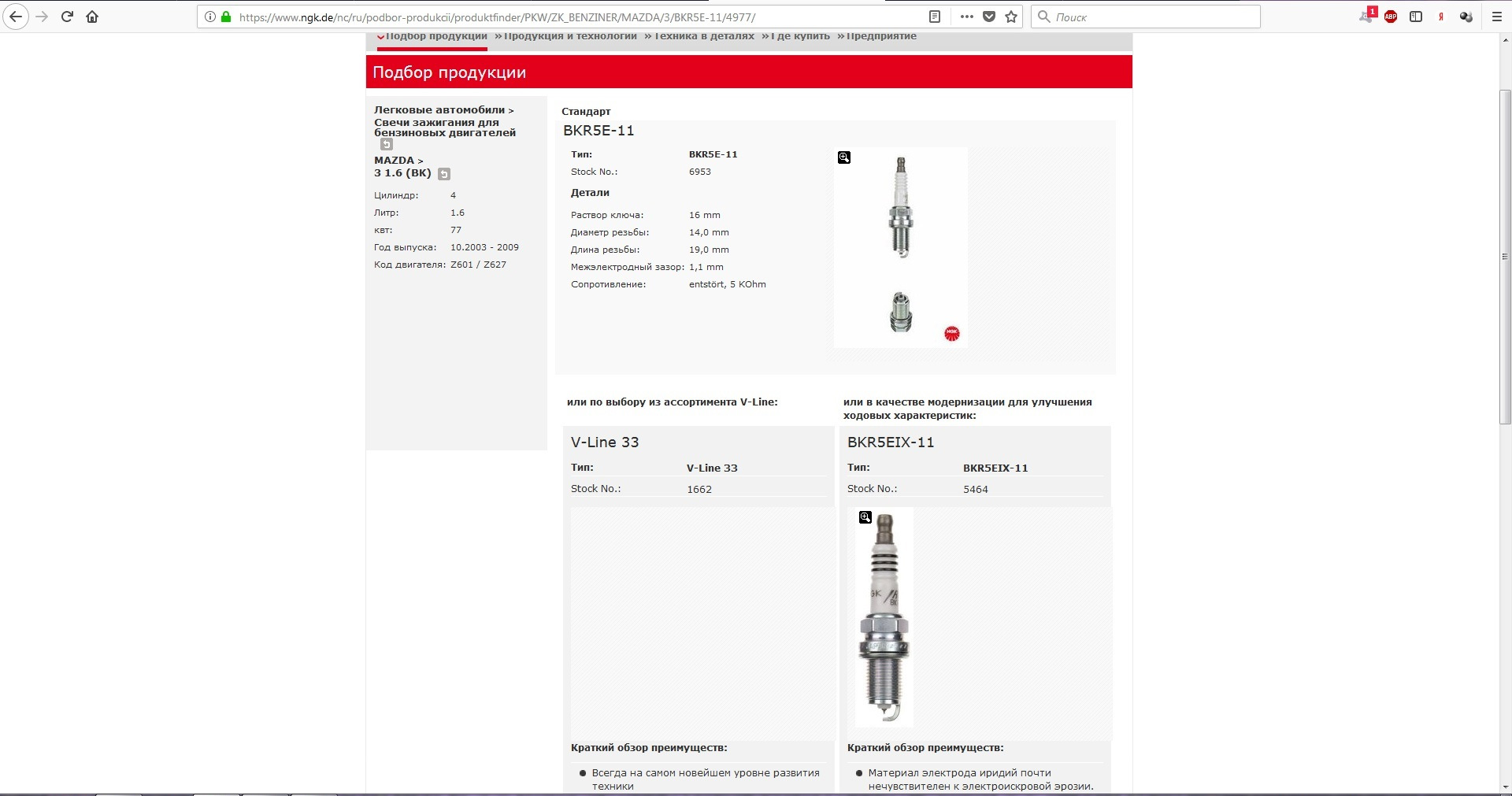Click the green secure connection padlock
1512x796 pixels.
[226, 17]
